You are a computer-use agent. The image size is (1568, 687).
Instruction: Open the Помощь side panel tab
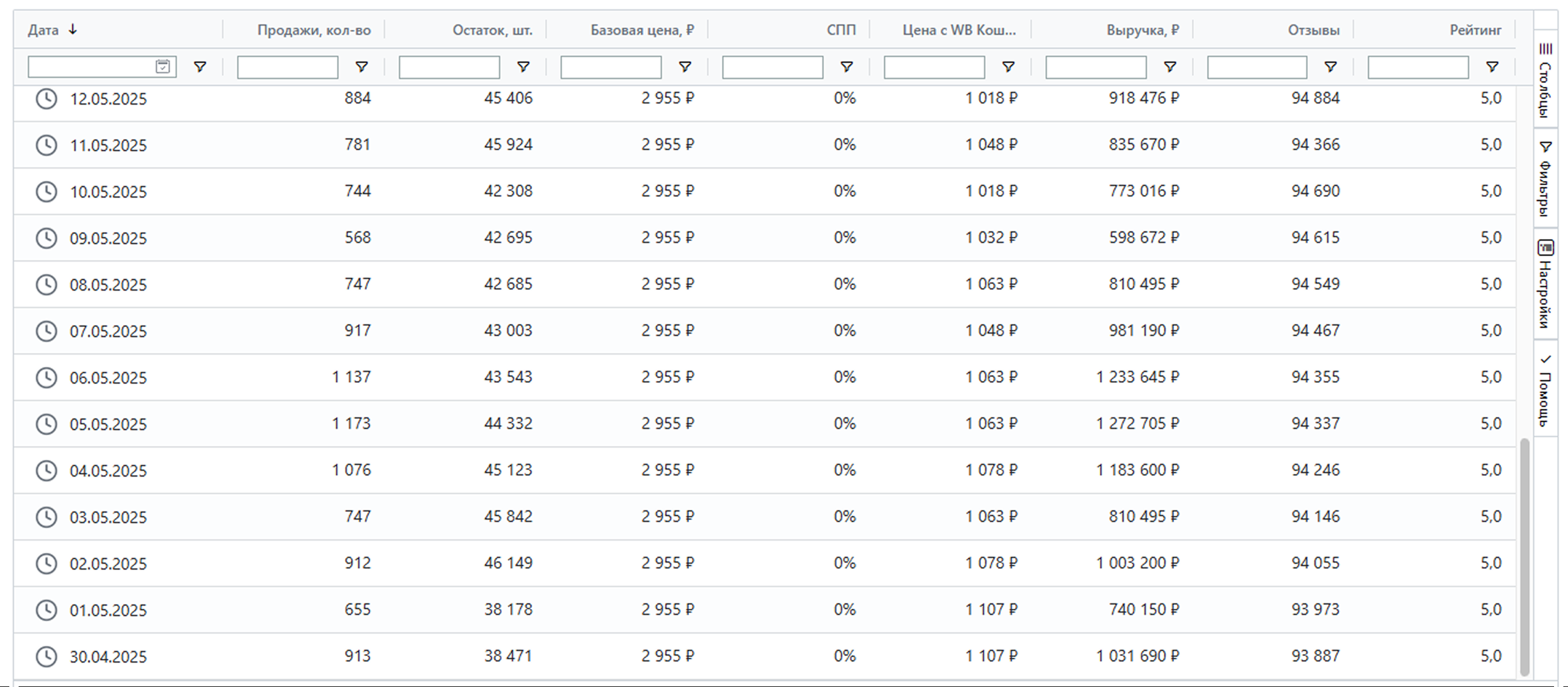coord(1545,389)
